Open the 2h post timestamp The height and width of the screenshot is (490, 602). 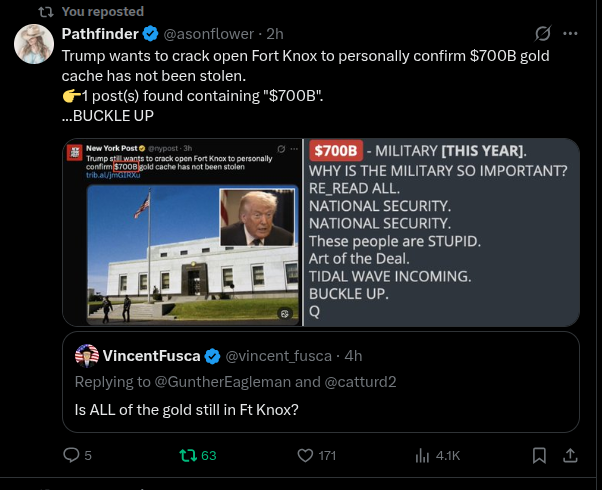click(x=275, y=34)
